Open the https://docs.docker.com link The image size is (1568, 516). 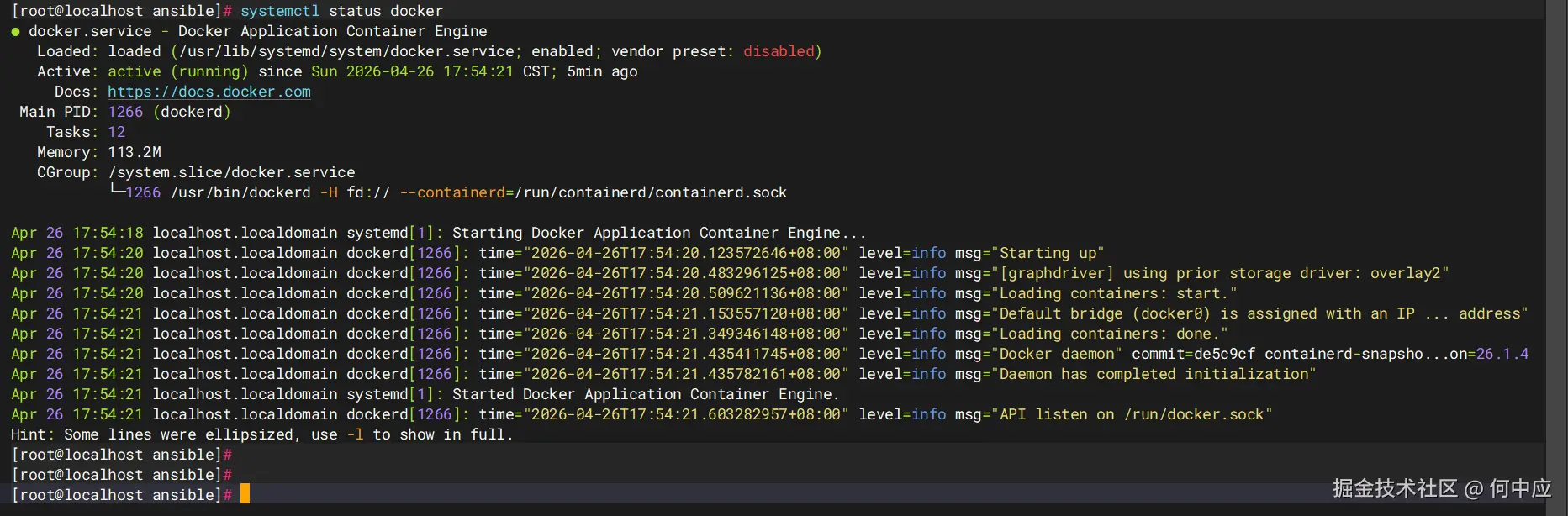coord(209,92)
